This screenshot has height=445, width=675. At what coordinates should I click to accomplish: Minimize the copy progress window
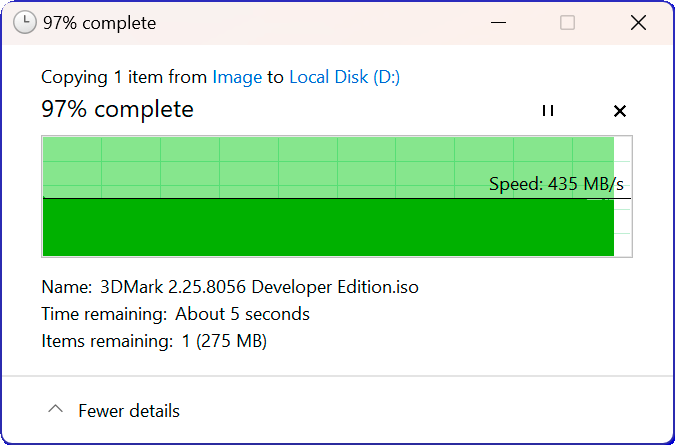tap(495, 22)
